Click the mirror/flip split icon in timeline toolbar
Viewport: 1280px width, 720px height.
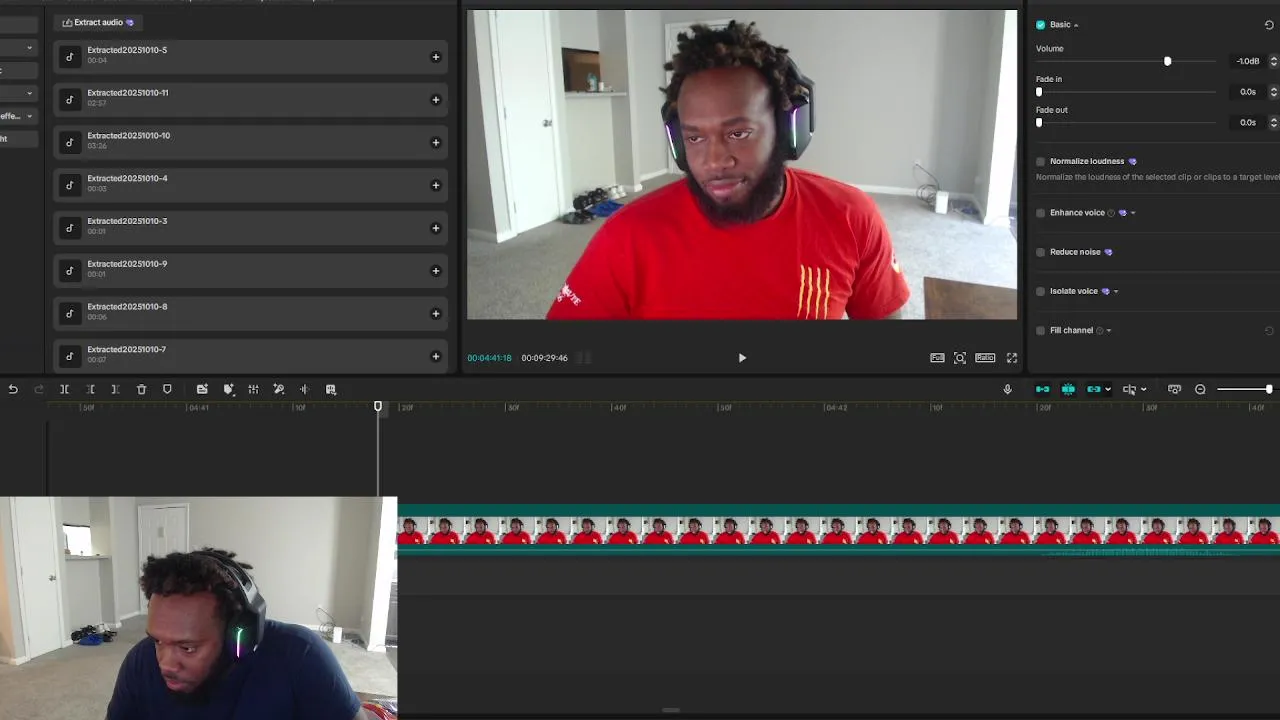click(x=304, y=389)
